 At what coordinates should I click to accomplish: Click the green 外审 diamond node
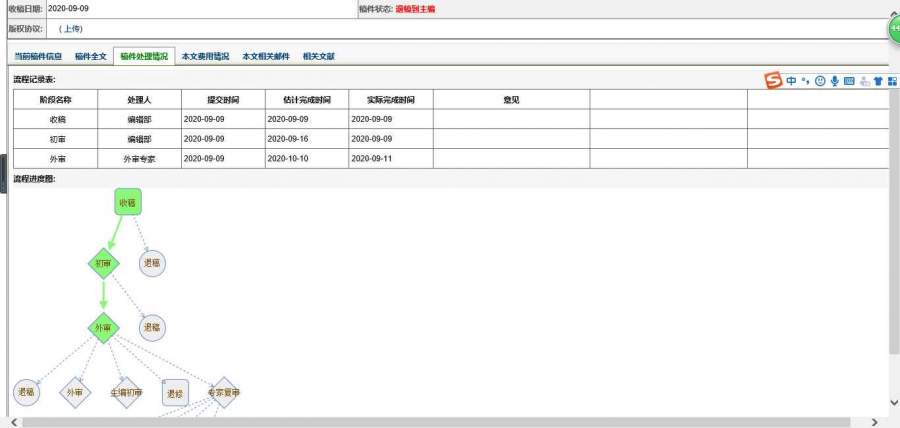tap(103, 328)
